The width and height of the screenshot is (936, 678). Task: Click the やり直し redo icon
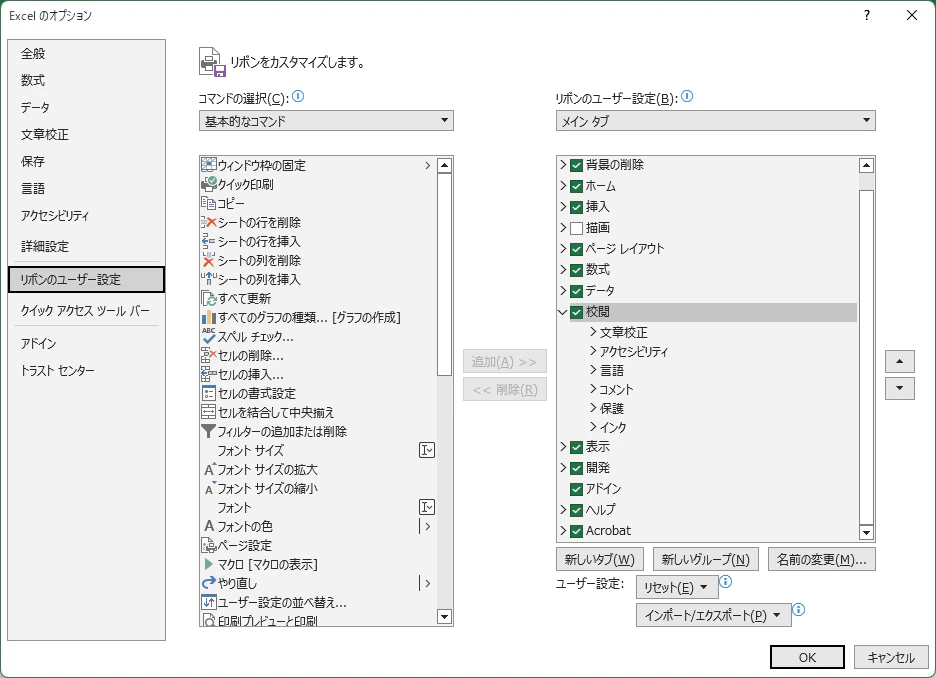[208, 583]
